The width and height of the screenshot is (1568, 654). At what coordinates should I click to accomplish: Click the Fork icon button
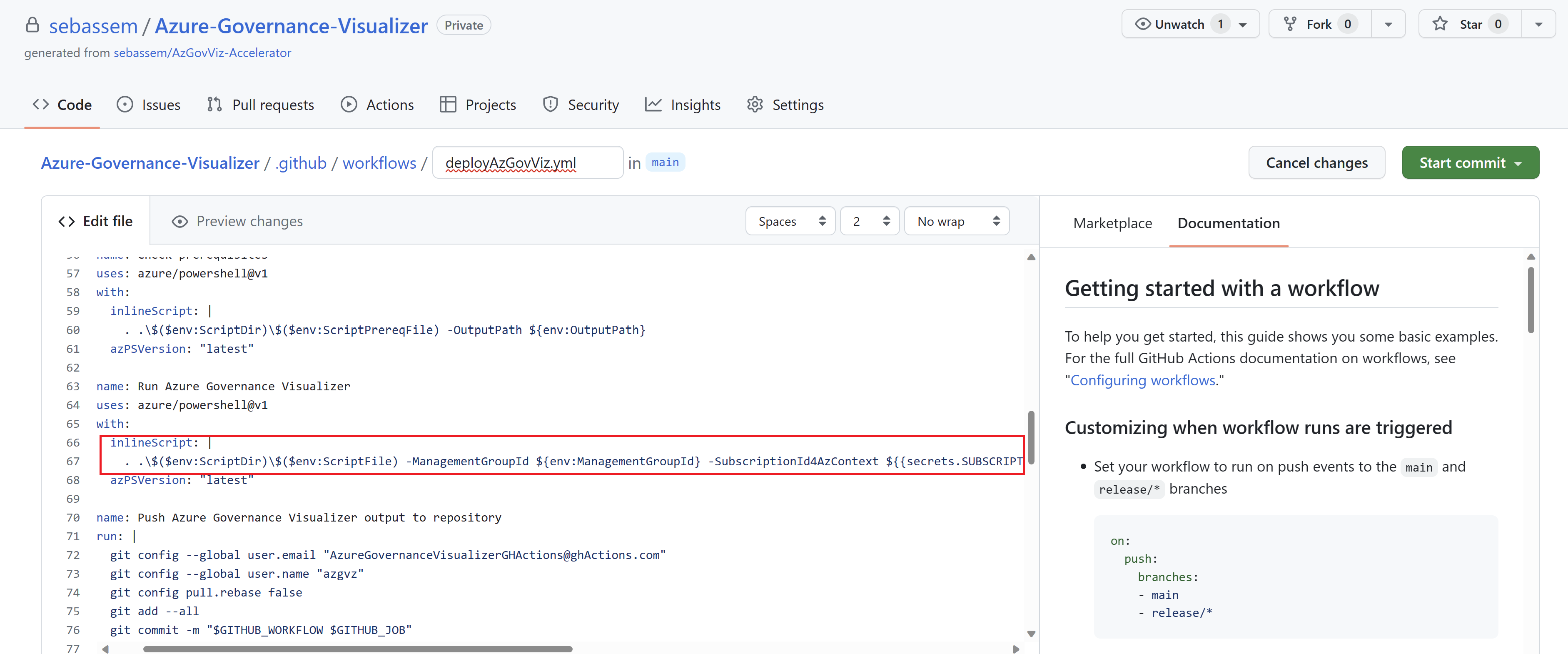[1290, 24]
